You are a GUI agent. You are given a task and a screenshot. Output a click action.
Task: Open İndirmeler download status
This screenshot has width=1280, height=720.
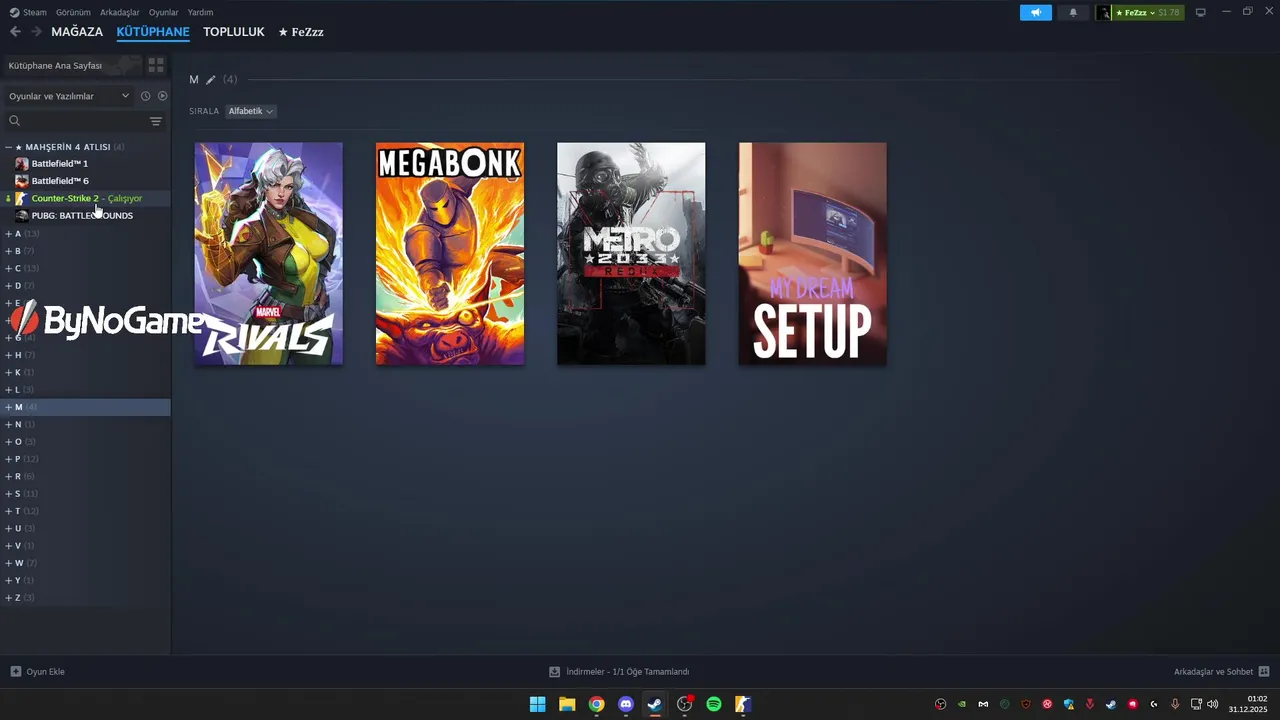pos(619,672)
